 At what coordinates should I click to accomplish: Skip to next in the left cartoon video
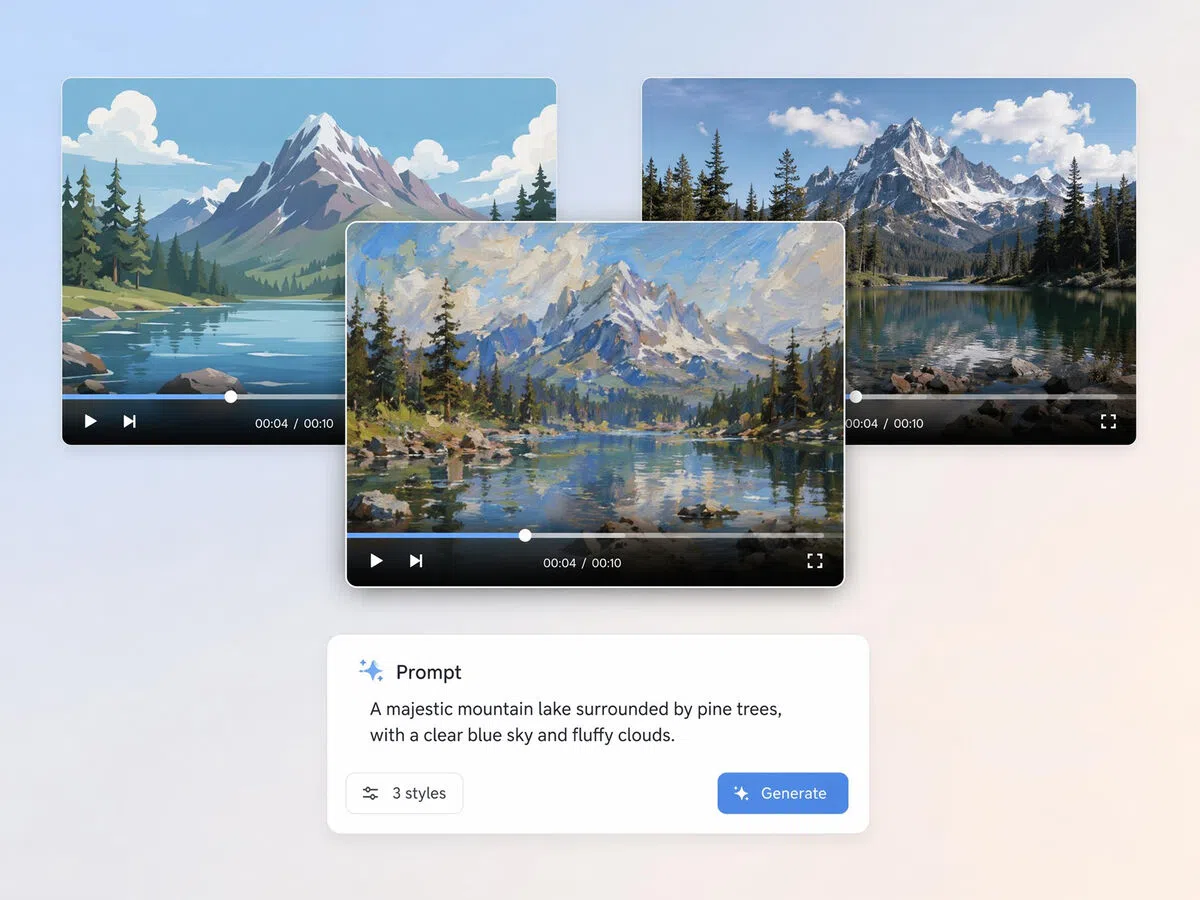[x=129, y=421]
